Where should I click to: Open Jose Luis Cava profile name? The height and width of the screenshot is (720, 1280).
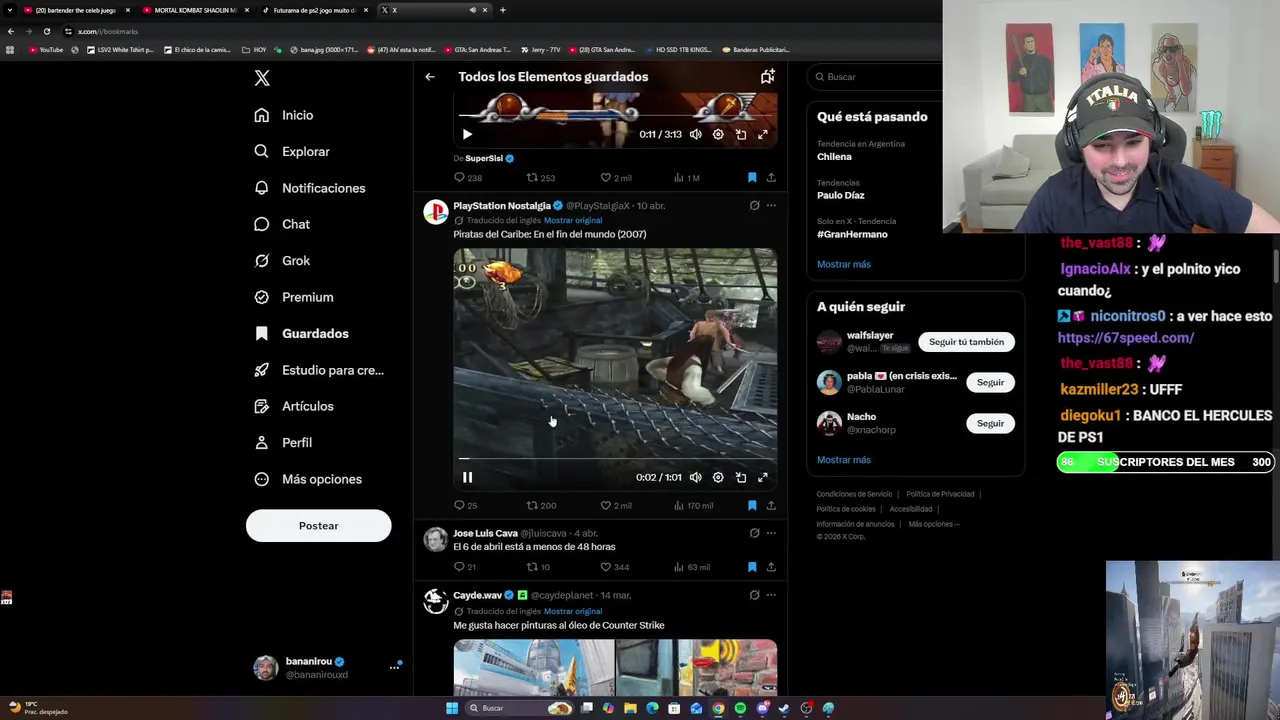[485, 534]
